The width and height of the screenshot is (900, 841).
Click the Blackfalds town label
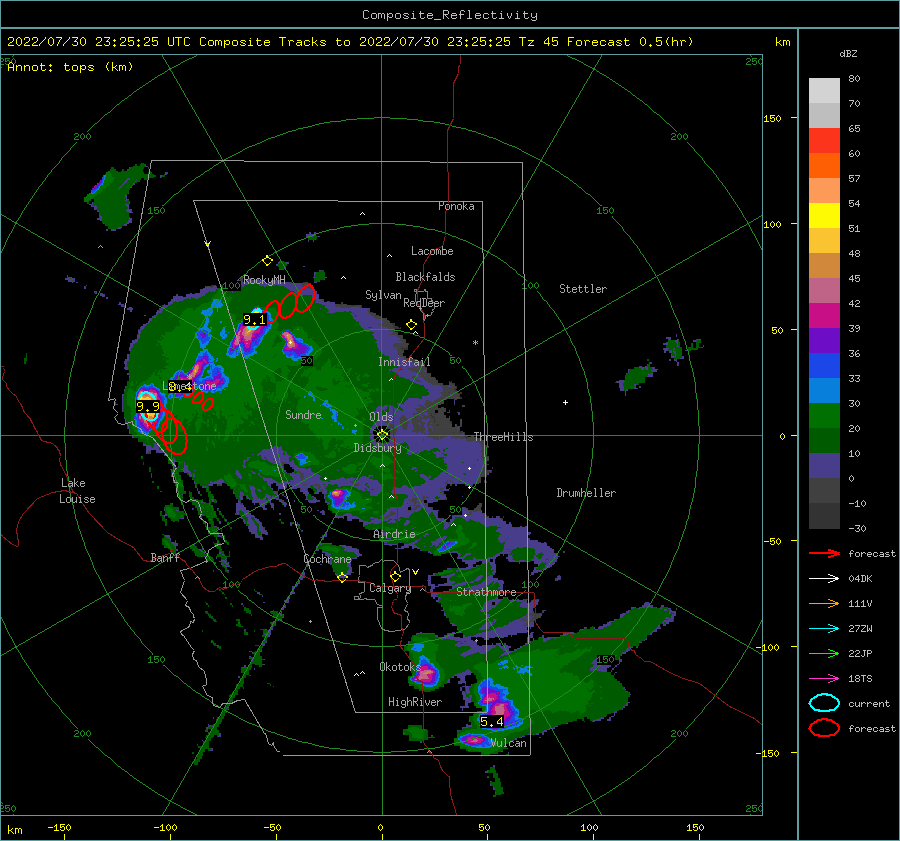[425, 277]
